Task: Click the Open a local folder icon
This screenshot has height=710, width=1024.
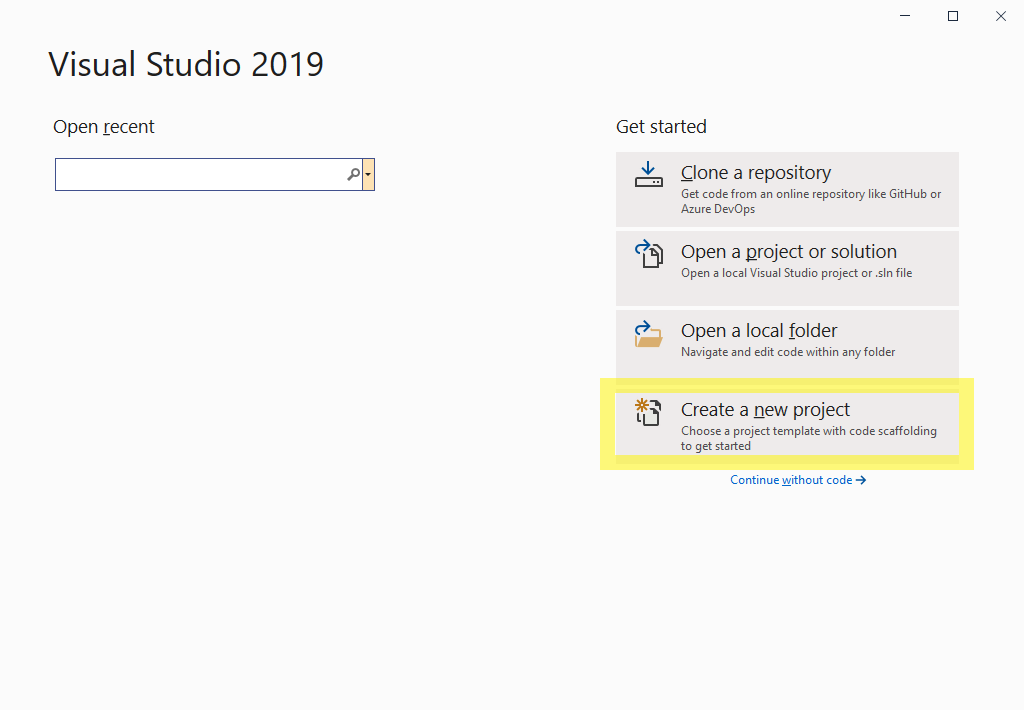Action: (648, 334)
